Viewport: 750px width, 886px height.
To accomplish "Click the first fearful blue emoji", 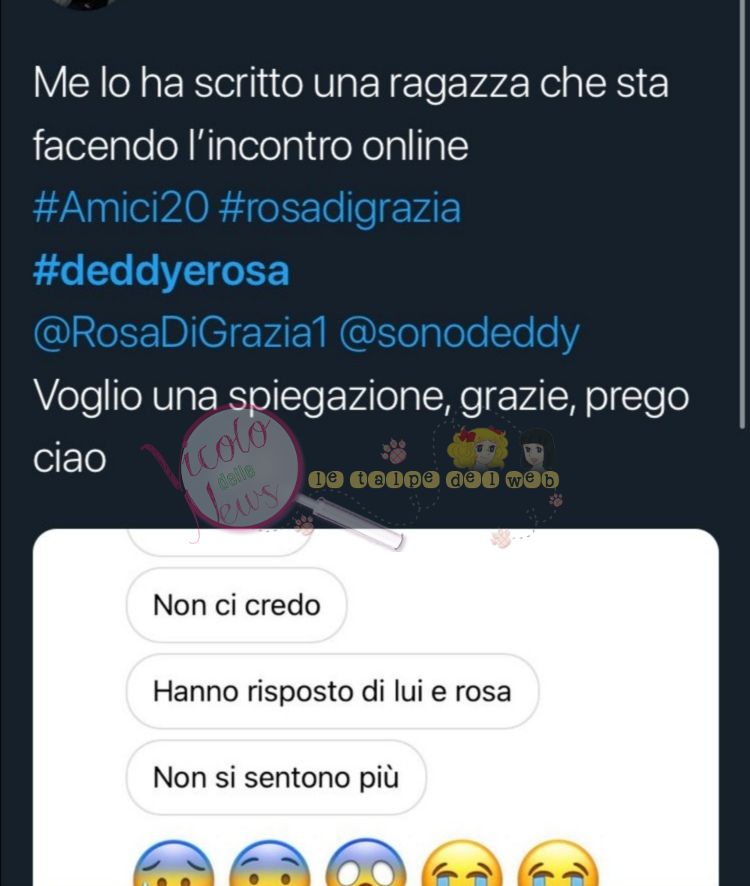I will pyautogui.click(x=174, y=863).
